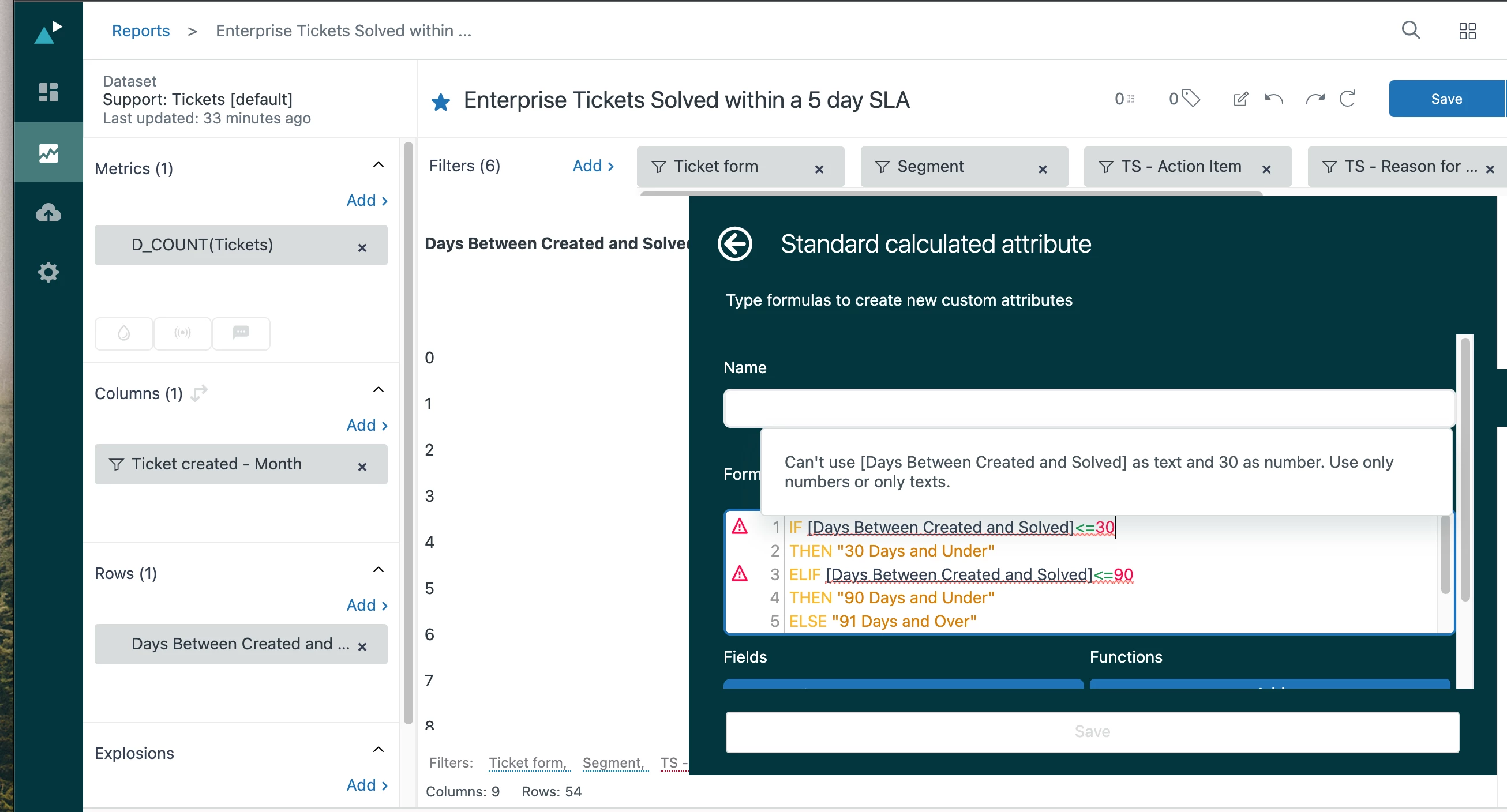Screen dimensions: 1507x812
Task: Collapse the Rows section
Action: (x=378, y=570)
